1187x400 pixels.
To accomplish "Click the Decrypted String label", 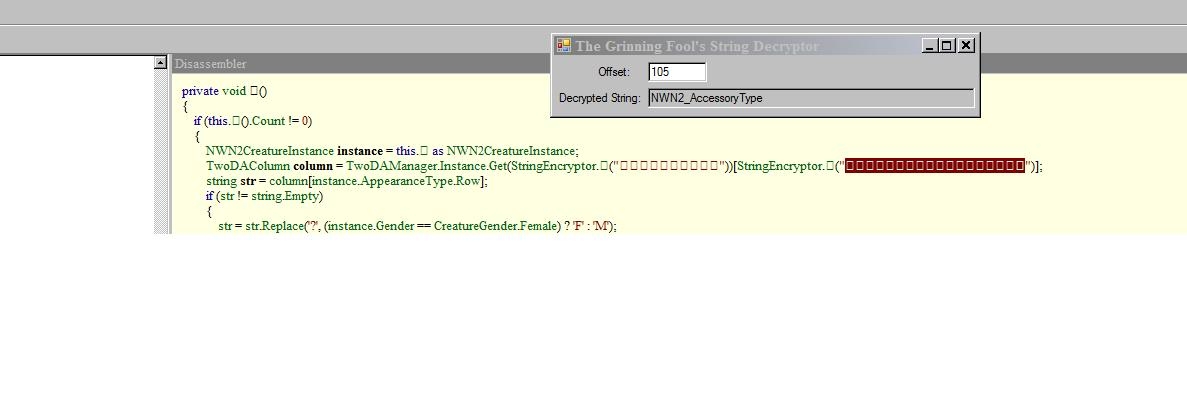I will pyautogui.click(x=600, y=98).
